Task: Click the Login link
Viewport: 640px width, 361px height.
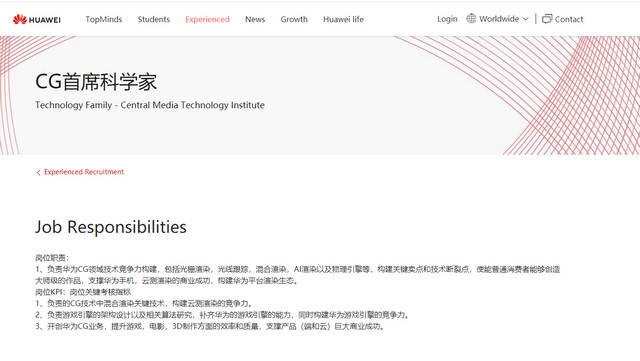Action: pyautogui.click(x=447, y=19)
